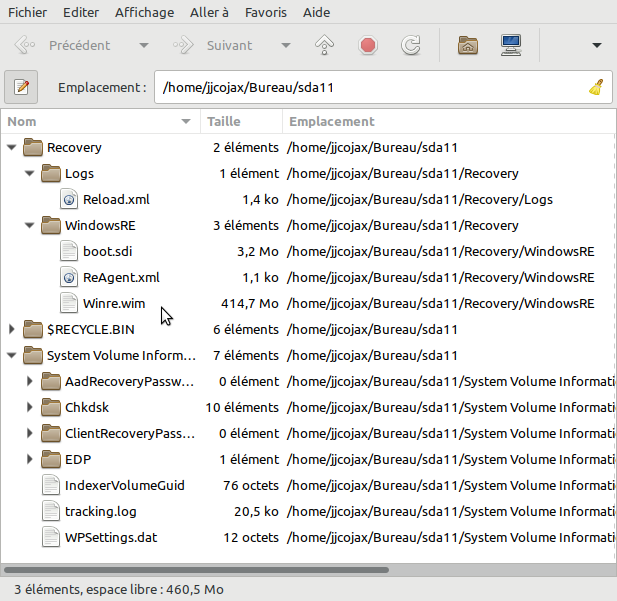Go up to parent folder icon
Screen dimensions: 617x601
click(324, 45)
